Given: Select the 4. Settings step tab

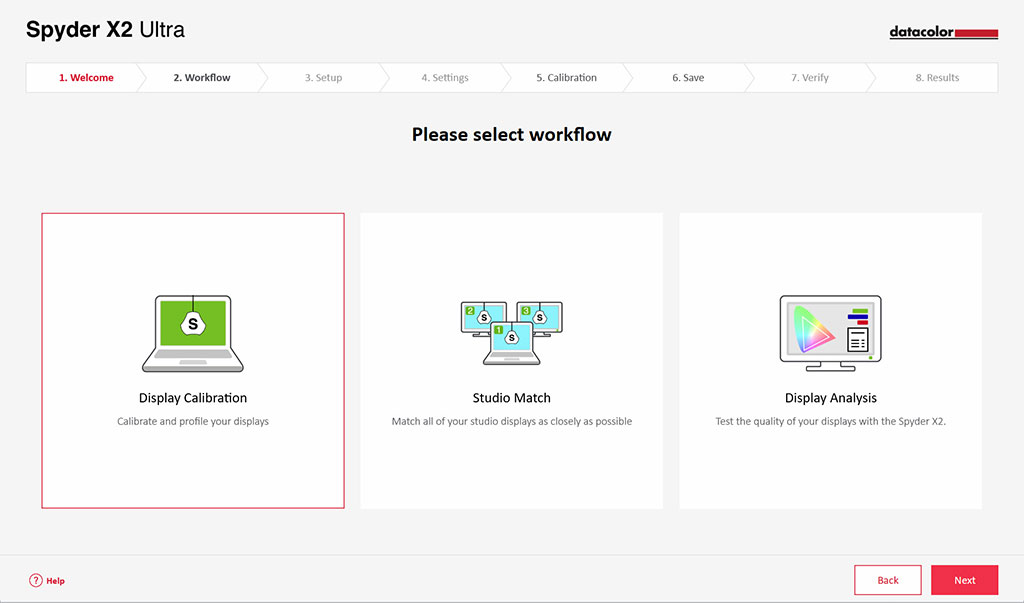Looking at the screenshot, I should click(445, 77).
